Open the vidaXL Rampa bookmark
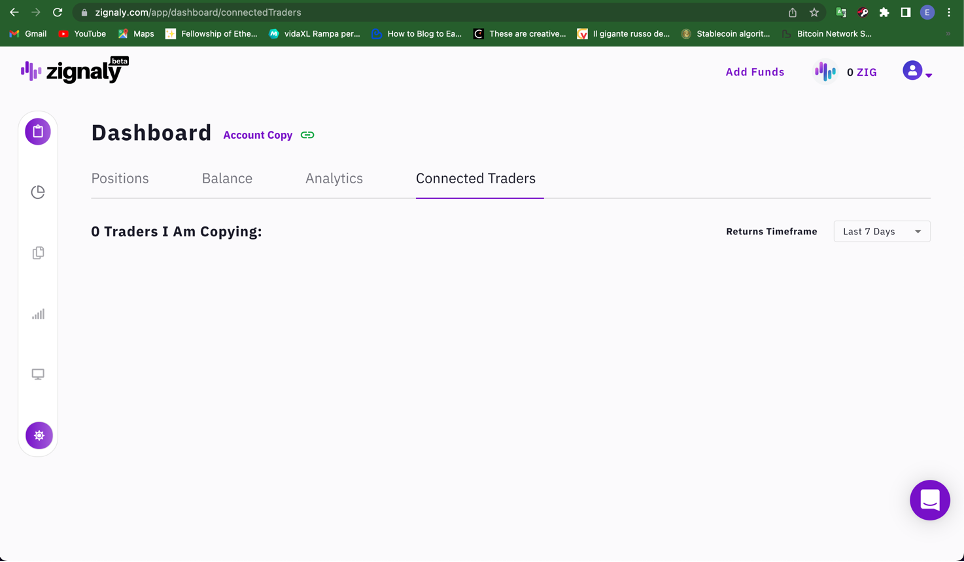The height and width of the screenshot is (562, 964). [x=314, y=34]
